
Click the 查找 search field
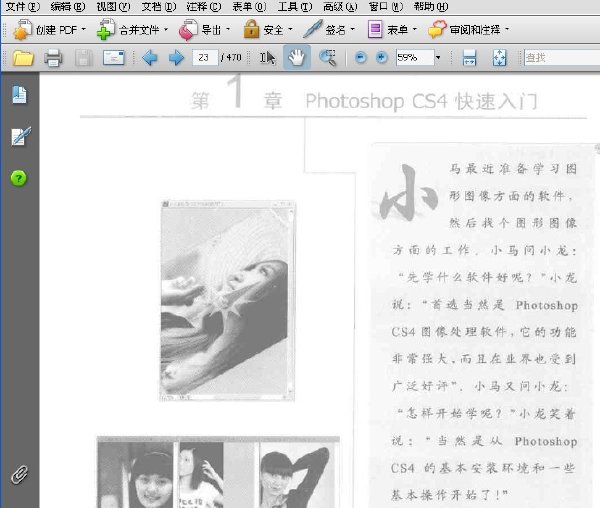coord(562,57)
